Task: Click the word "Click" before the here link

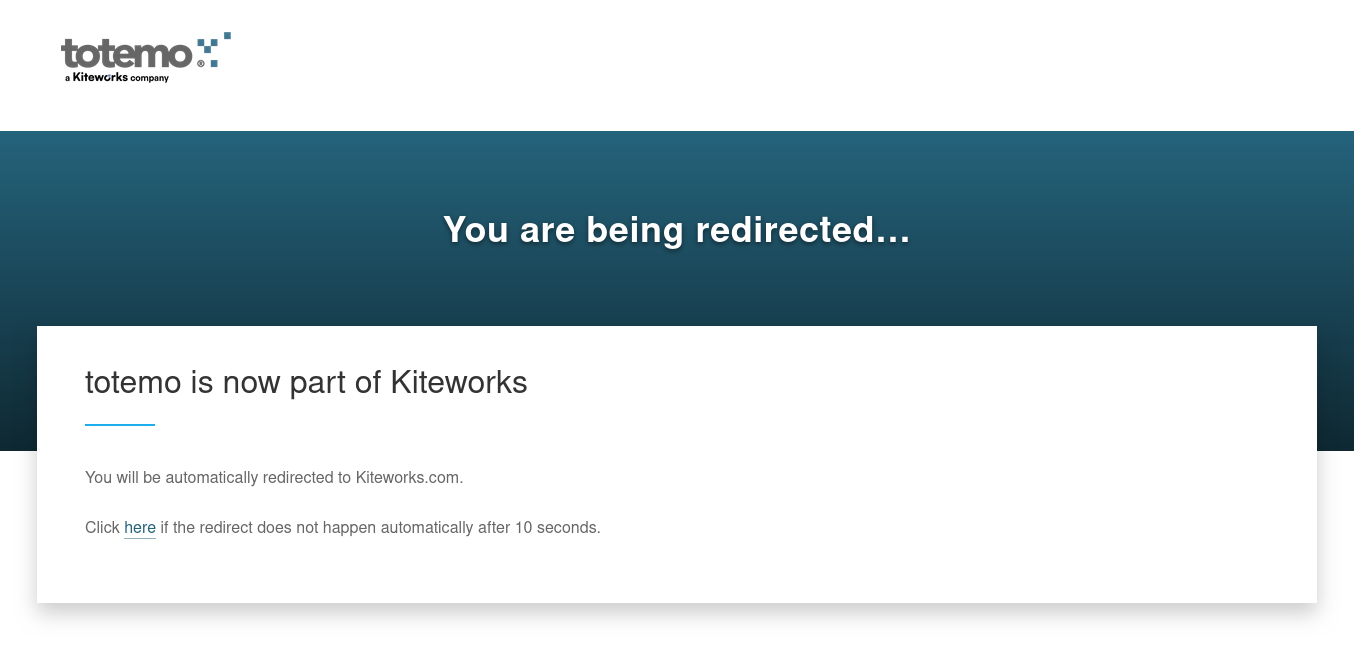Action: coord(102,527)
